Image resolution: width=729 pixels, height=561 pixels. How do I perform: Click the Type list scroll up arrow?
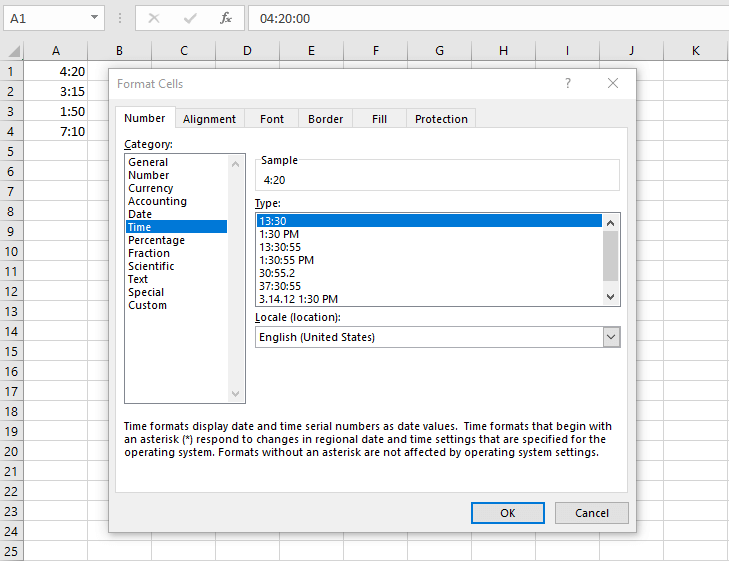pyautogui.click(x=610, y=223)
